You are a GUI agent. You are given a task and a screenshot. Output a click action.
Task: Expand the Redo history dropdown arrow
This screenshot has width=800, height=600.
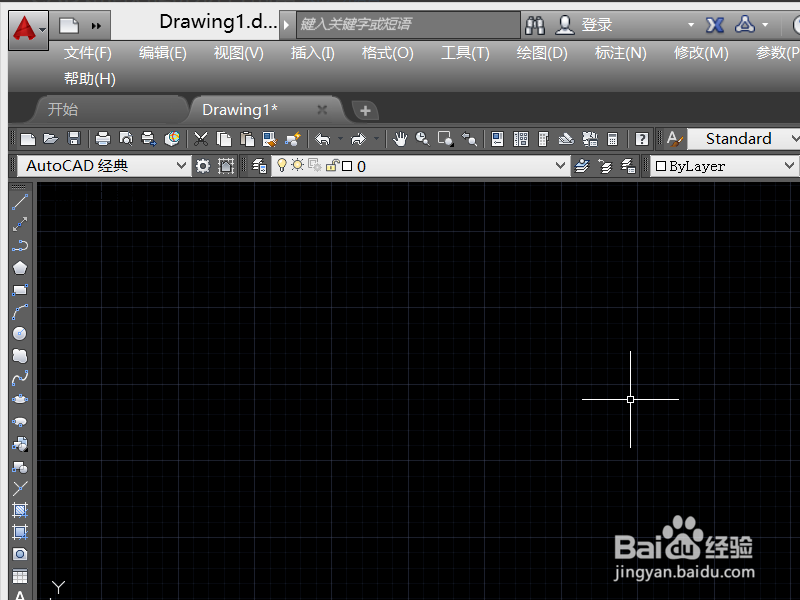click(377, 139)
